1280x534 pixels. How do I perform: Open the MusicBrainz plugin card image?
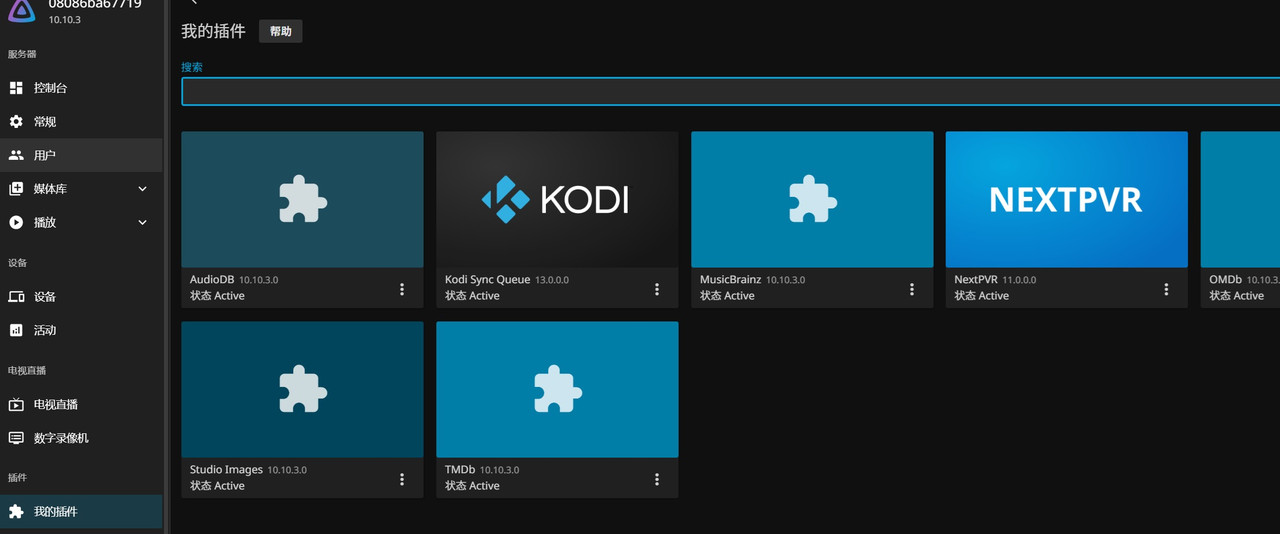point(812,200)
